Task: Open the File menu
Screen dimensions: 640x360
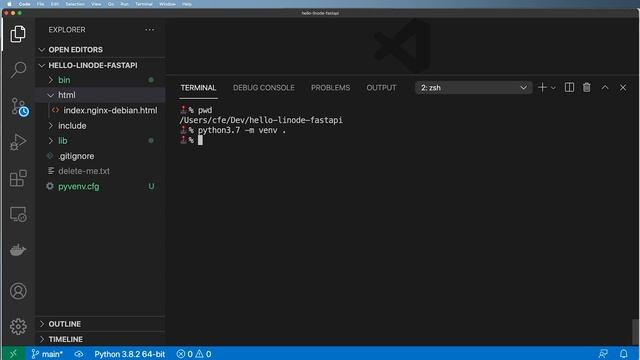Action: pos(40,4)
